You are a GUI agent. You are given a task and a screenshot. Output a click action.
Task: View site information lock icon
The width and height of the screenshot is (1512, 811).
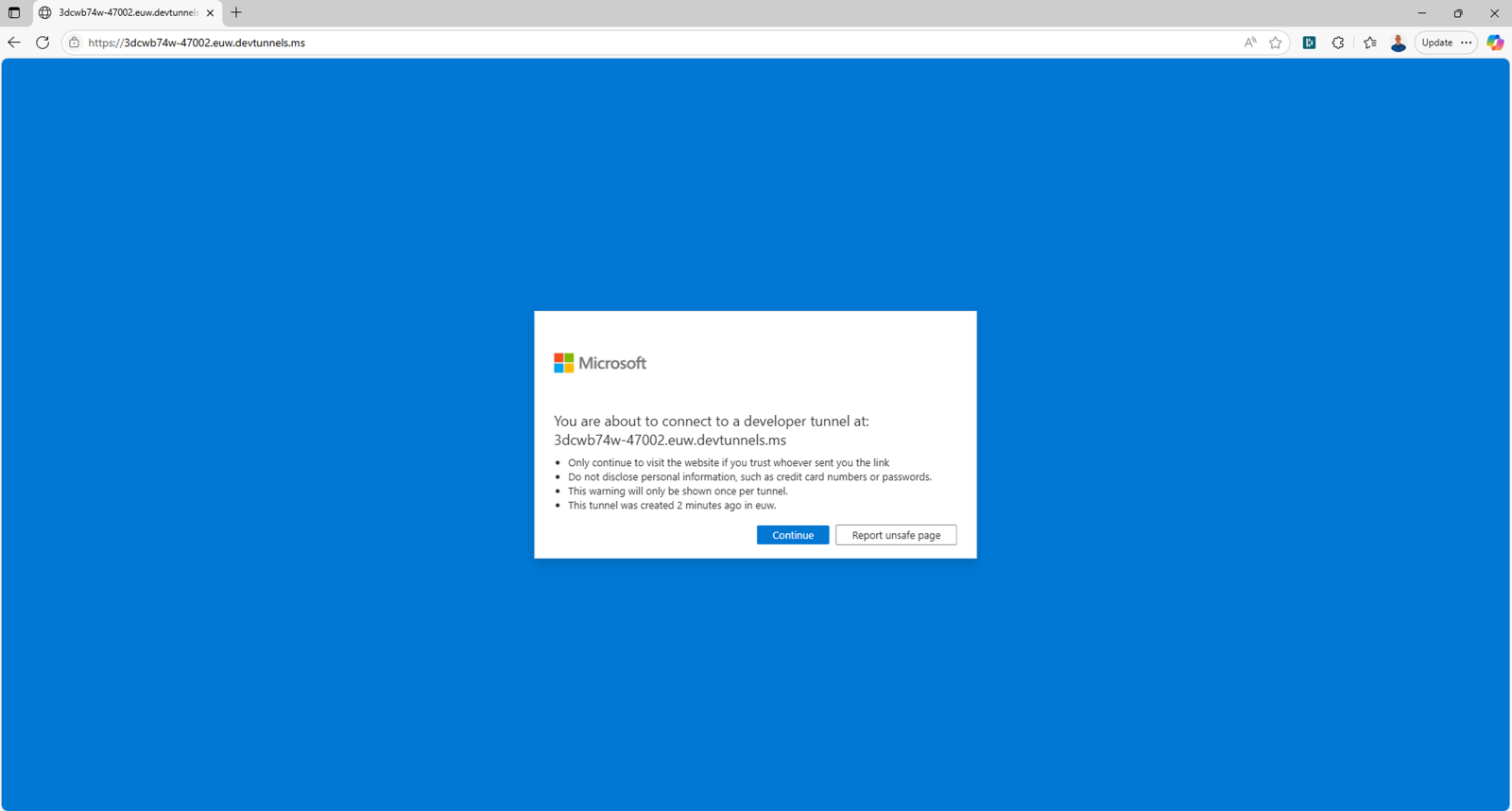pyautogui.click(x=74, y=43)
